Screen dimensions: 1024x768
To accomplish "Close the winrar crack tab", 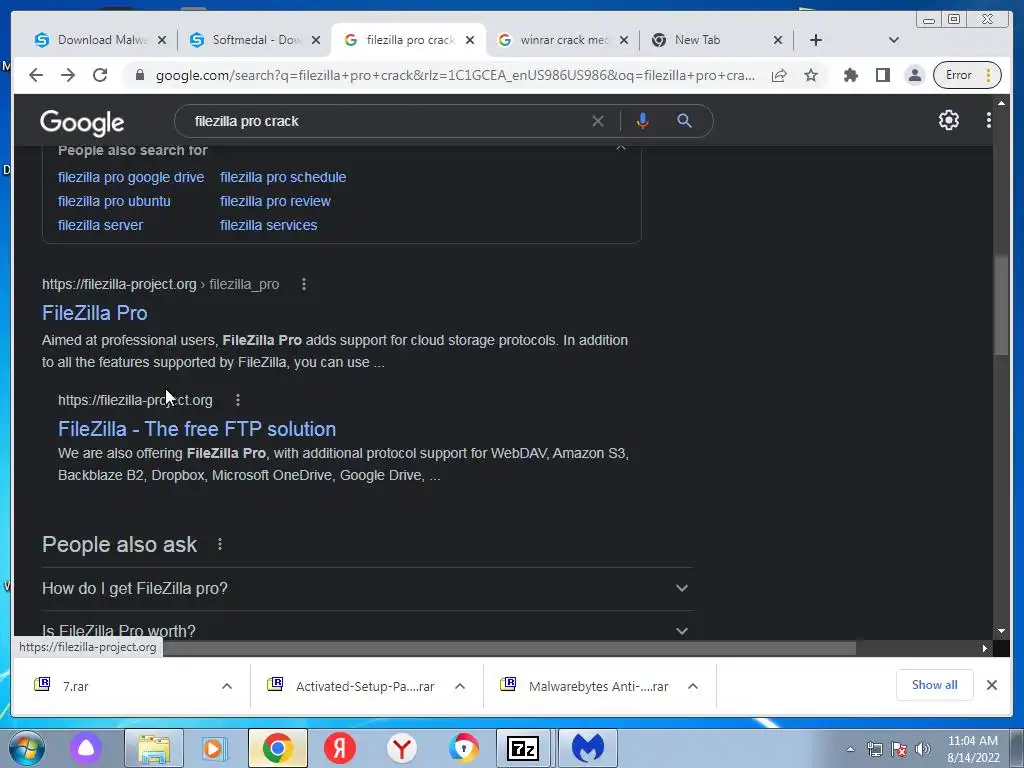I will point(624,40).
